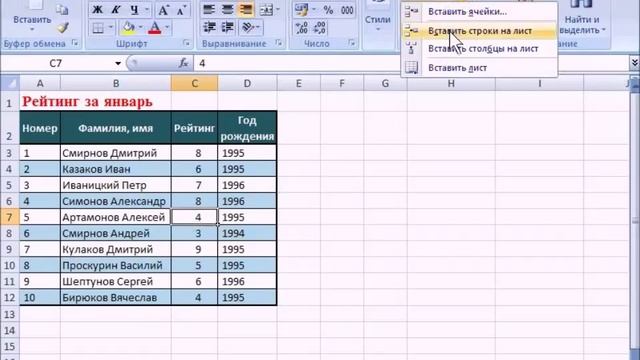640x360 pixels.
Task: Click the fx insert function icon
Action: 183,63
